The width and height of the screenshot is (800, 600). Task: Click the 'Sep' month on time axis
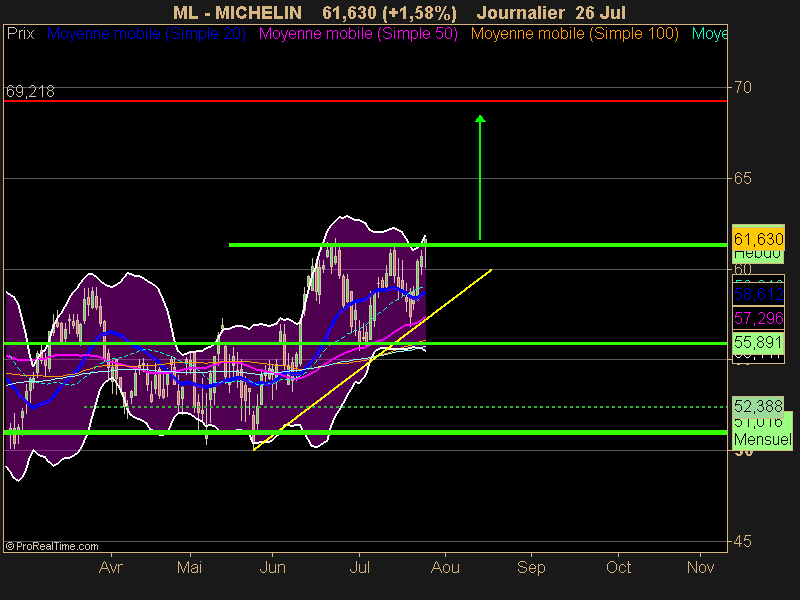531,567
